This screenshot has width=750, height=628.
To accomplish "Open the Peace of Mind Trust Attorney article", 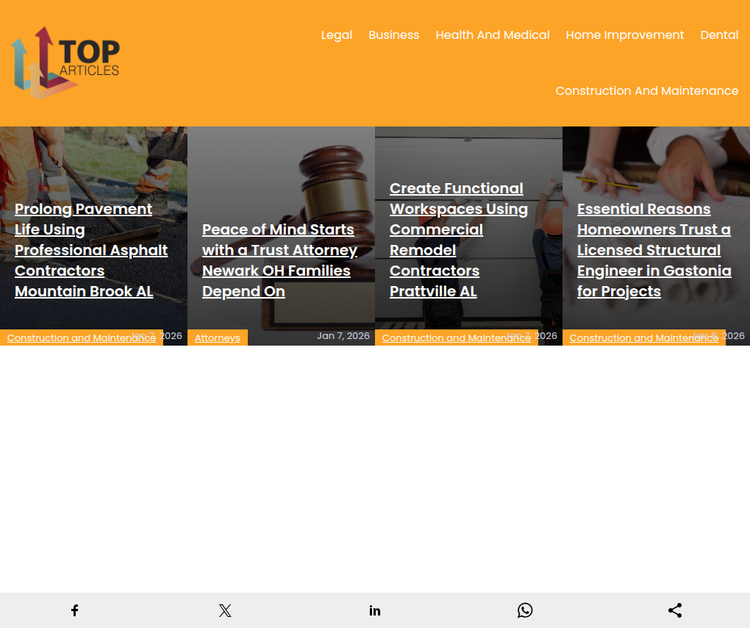I will coord(279,260).
